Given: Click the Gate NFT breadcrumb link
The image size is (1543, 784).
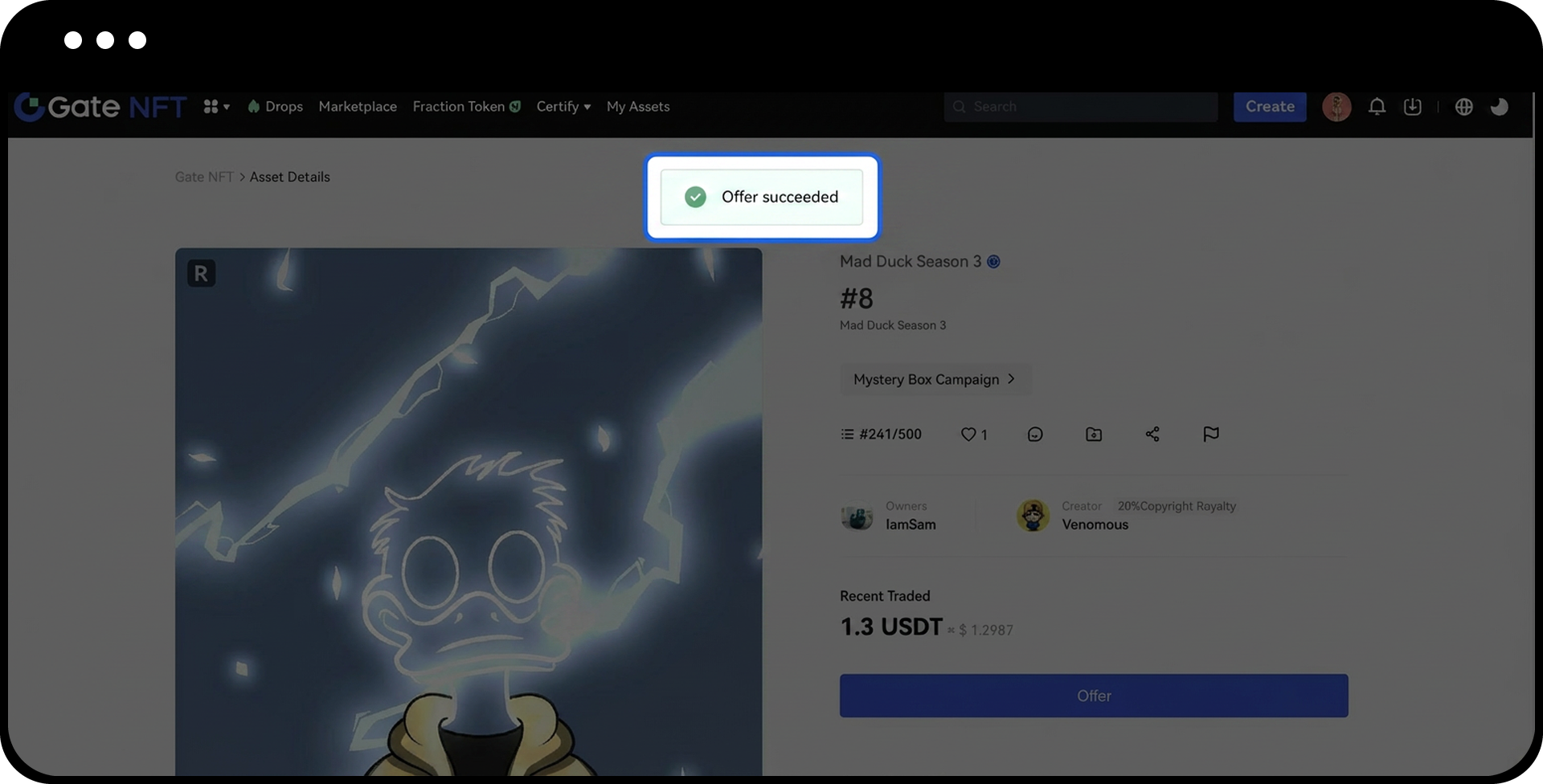Looking at the screenshot, I should pos(204,177).
